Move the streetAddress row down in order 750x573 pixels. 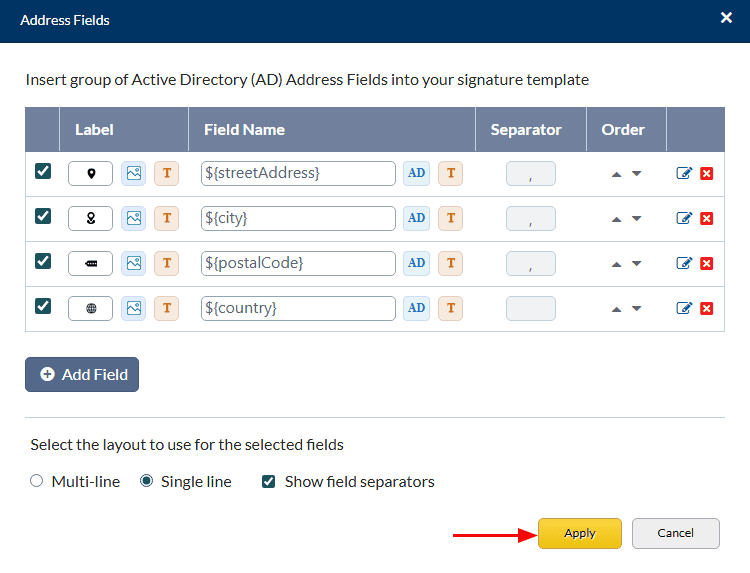pyautogui.click(x=636, y=174)
